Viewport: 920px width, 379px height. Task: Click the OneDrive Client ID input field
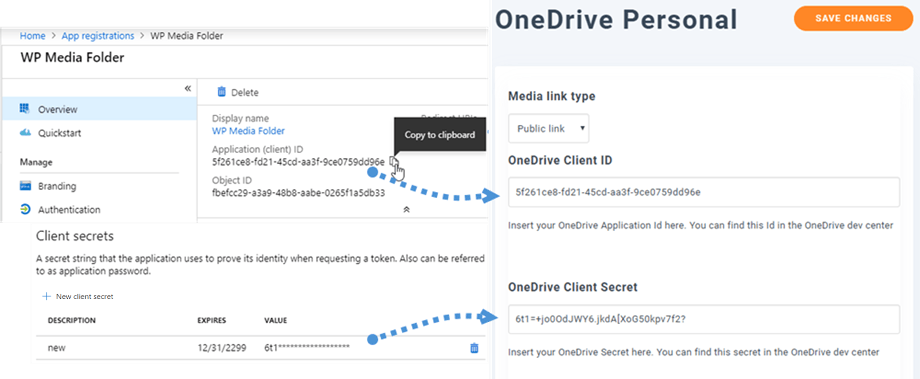coord(703,192)
